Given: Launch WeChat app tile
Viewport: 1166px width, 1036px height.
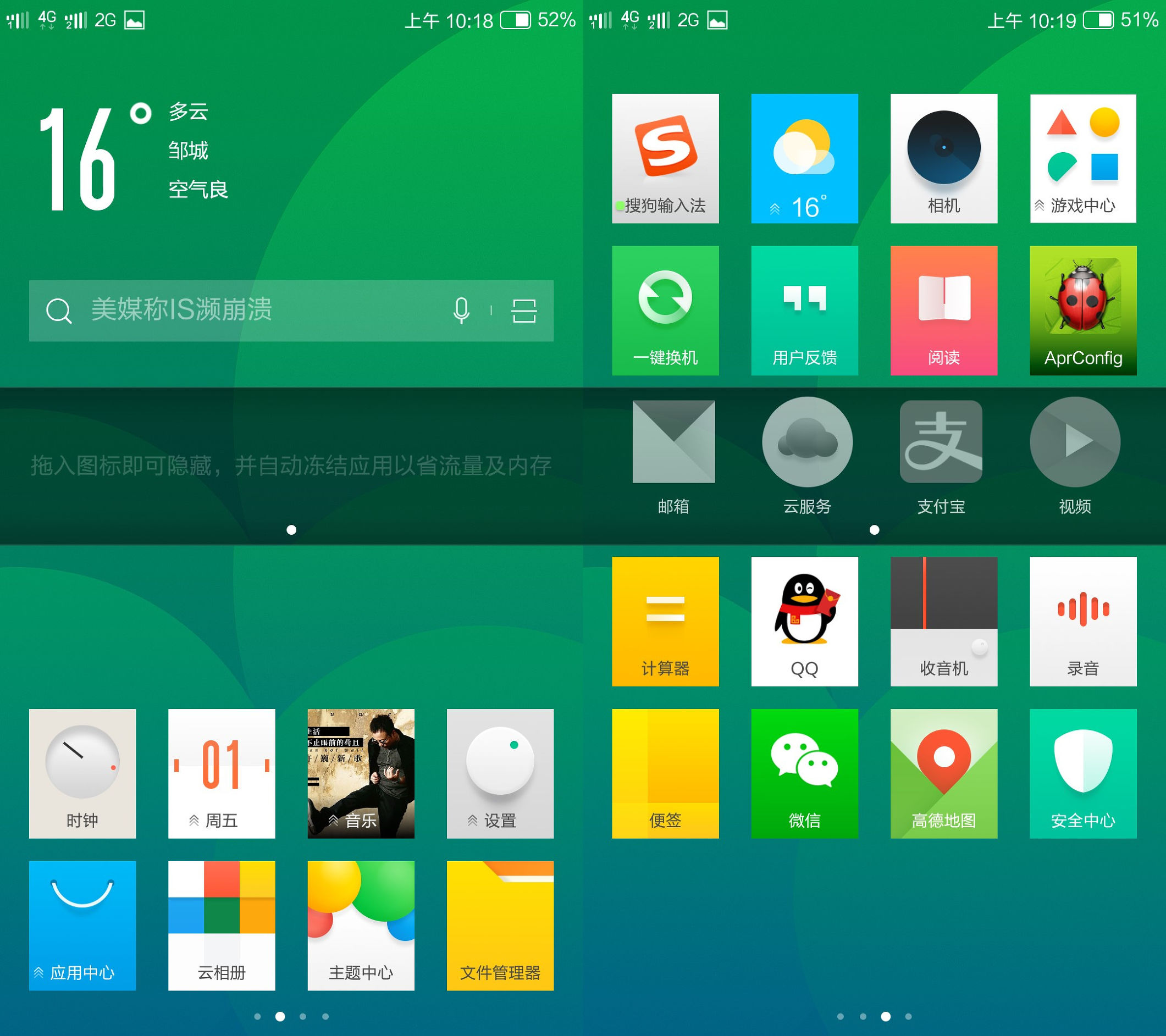Looking at the screenshot, I should coord(804,773).
